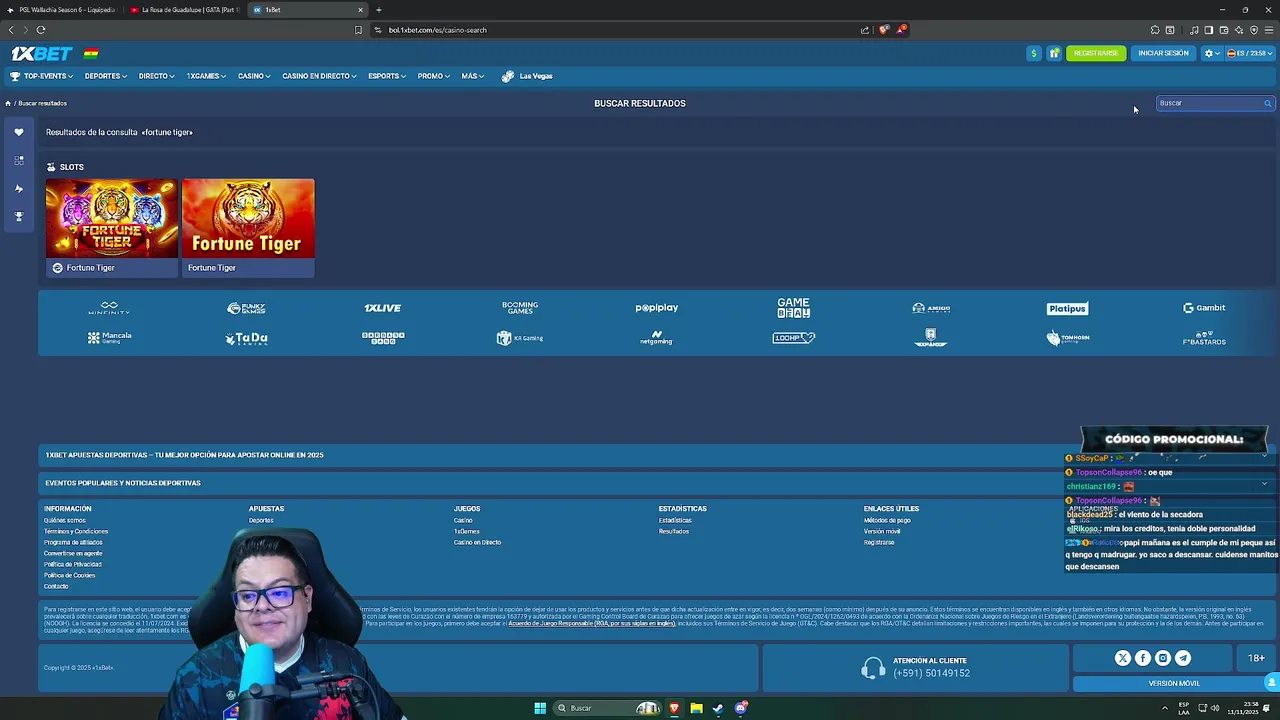Open Casino en Directo footer link
This screenshot has width=1280, height=720.
(x=477, y=542)
